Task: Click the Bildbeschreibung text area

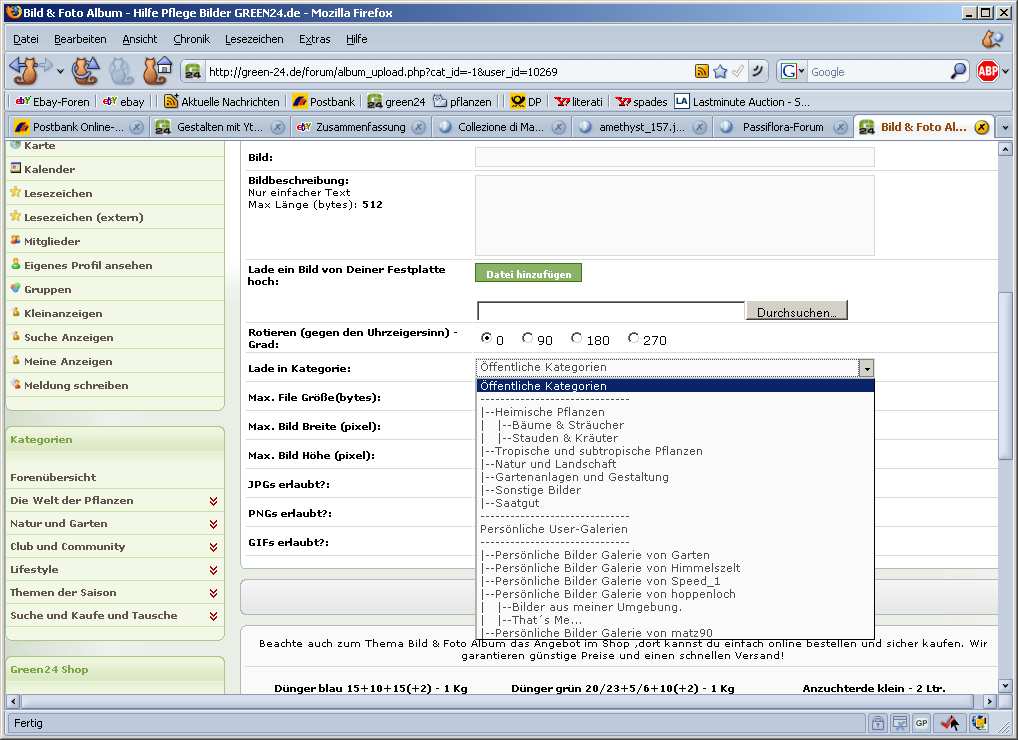Action: pyautogui.click(x=674, y=215)
